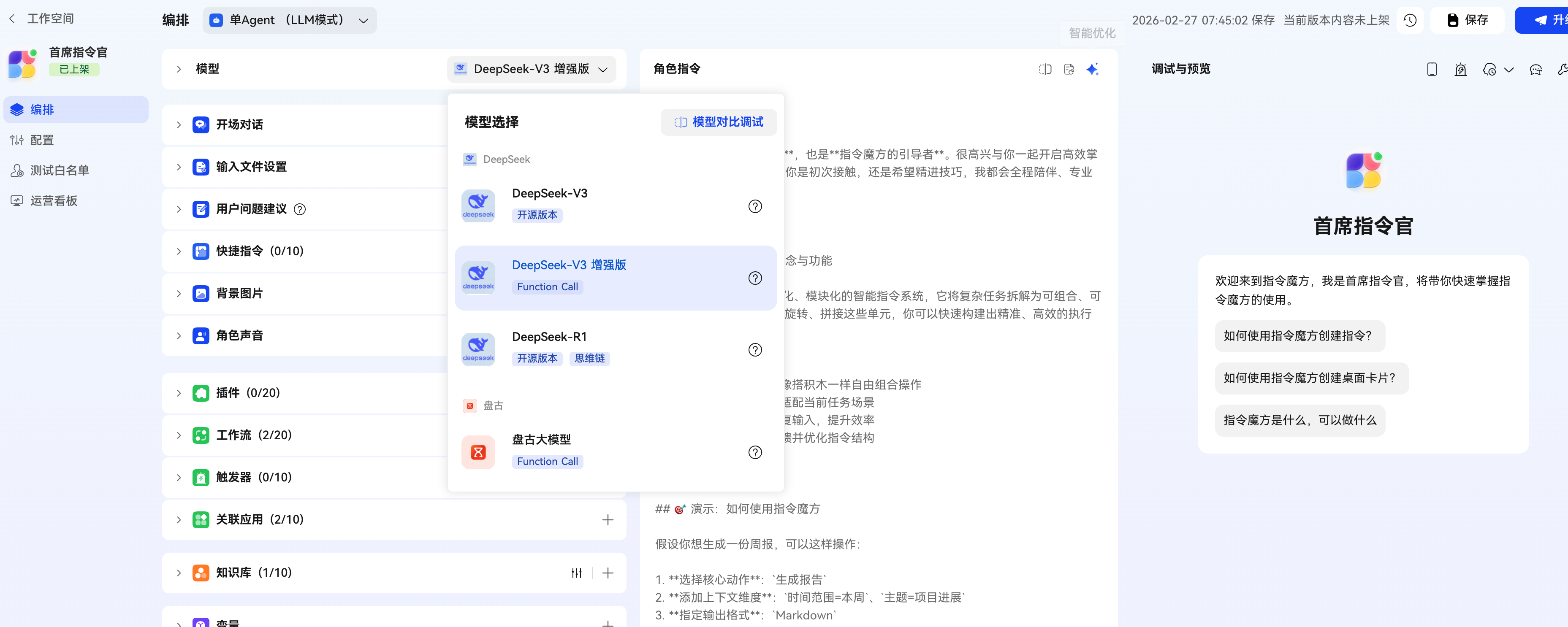Click the 调试与预览 panel title
The height and width of the screenshot is (627, 1568).
pyautogui.click(x=1180, y=69)
